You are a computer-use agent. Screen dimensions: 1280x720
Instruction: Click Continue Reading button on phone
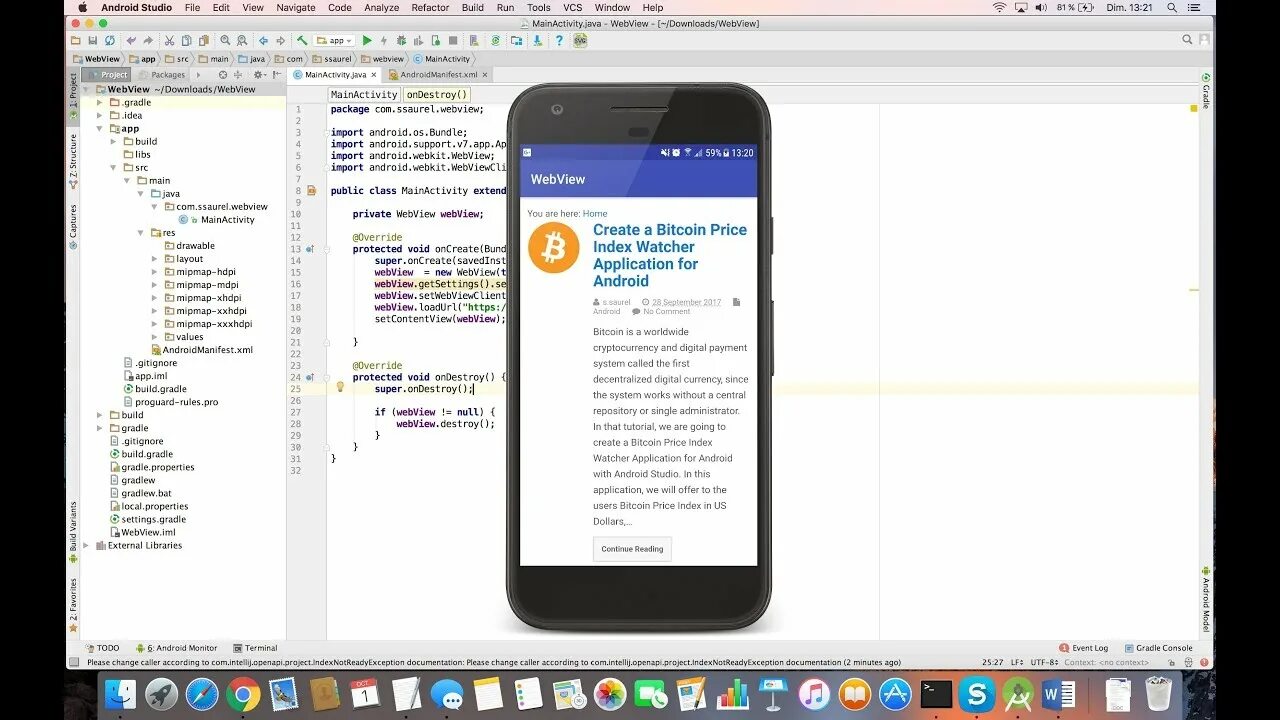[632, 549]
